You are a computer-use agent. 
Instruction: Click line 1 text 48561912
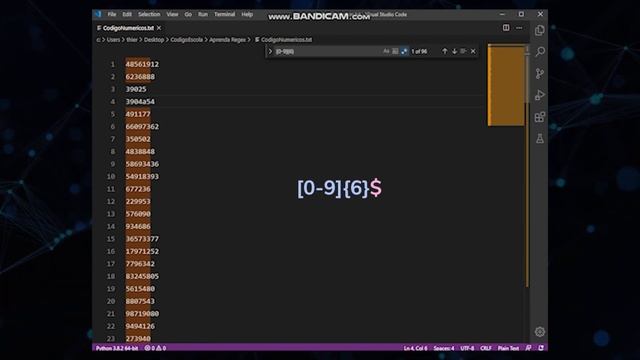[x=142, y=64]
